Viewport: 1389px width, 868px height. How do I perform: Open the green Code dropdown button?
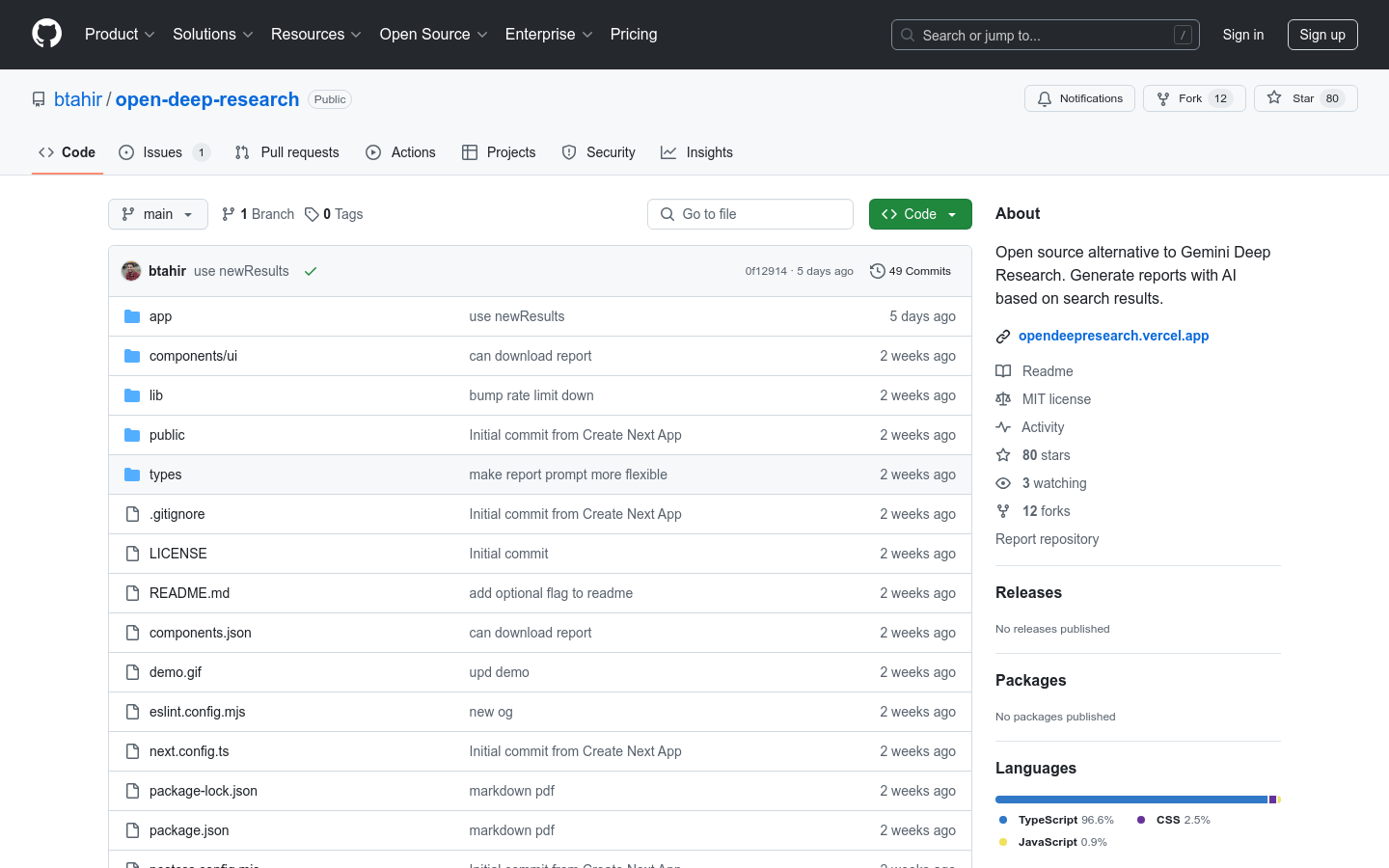point(920,214)
